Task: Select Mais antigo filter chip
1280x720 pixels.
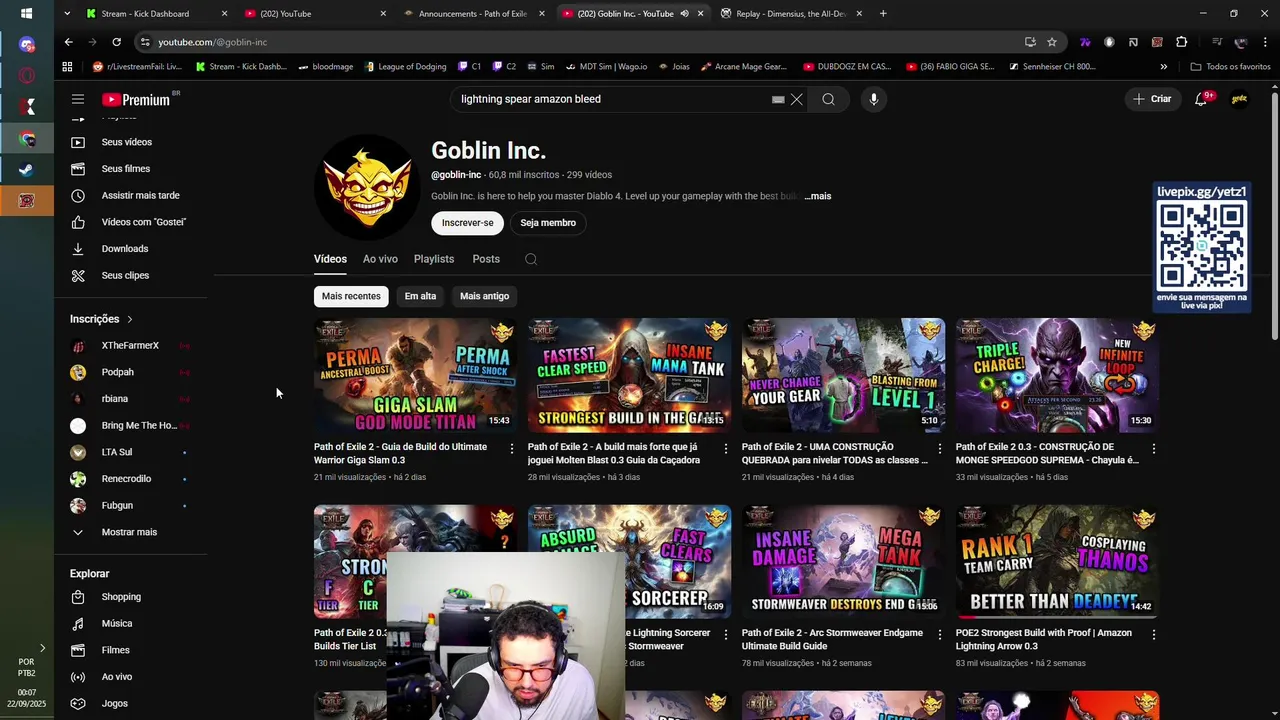Action: point(484,296)
